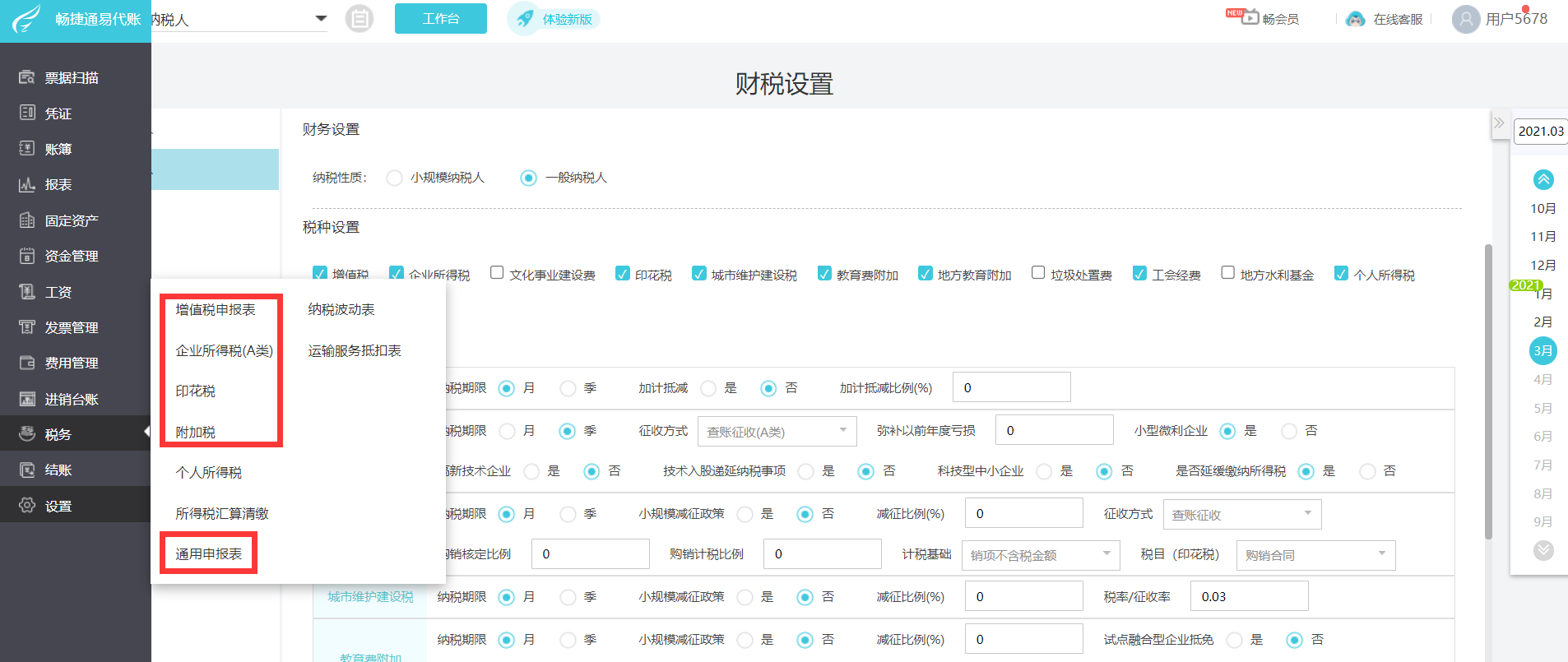Click the 税率/征收率 input field showing 0.03
1568x662 pixels.
tap(1249, 596)
